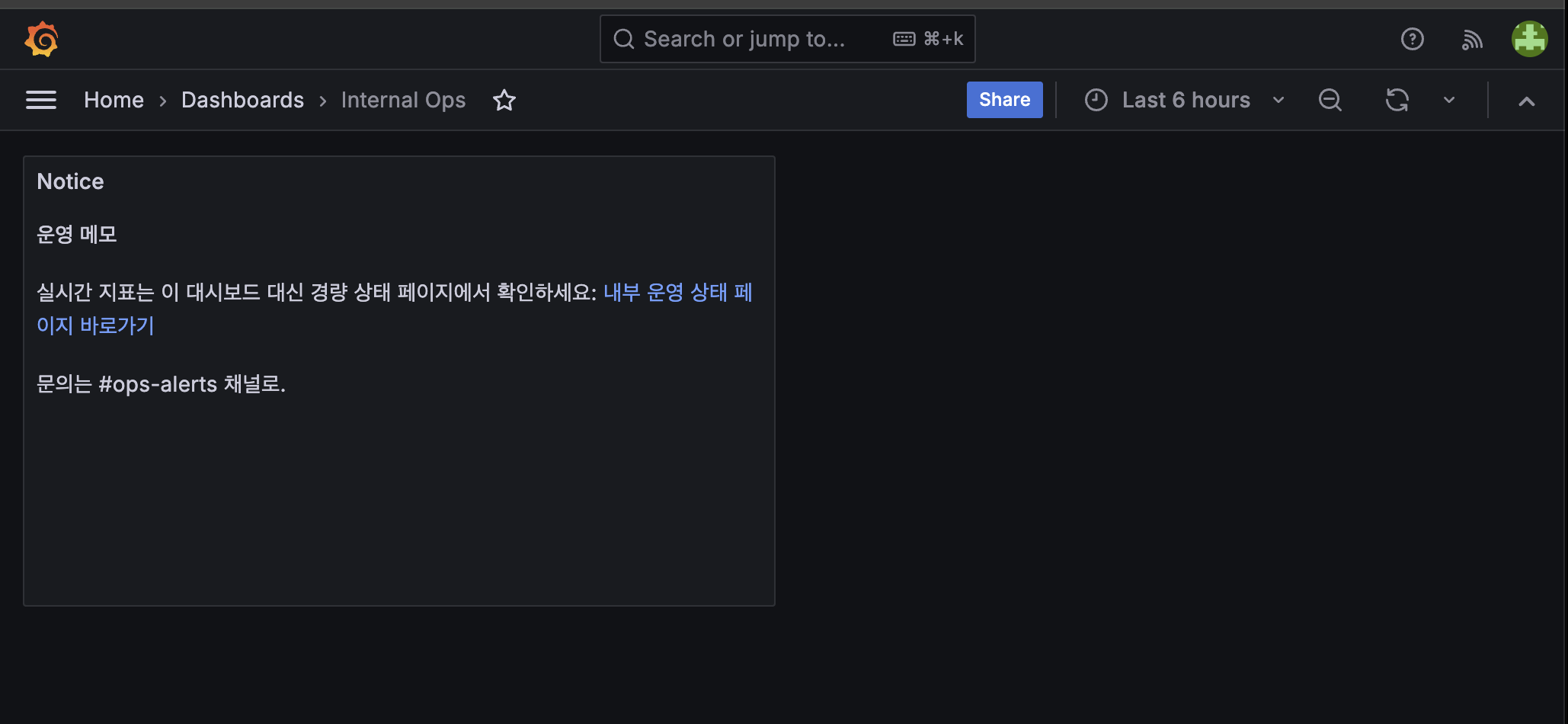Open the user profile avatar
Screen dimensions: 1568x724
tap(1529, 39)
